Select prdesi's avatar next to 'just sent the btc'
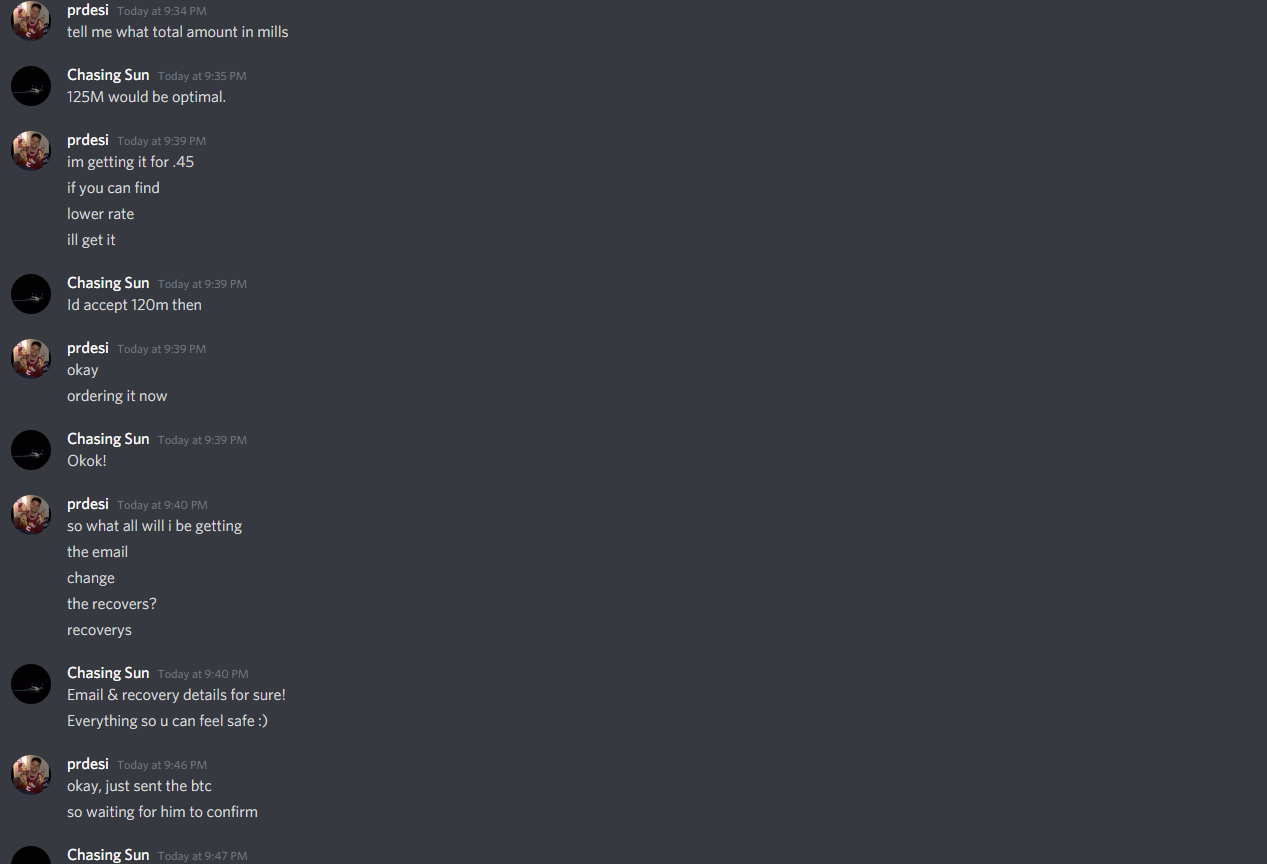 point(31,775)
